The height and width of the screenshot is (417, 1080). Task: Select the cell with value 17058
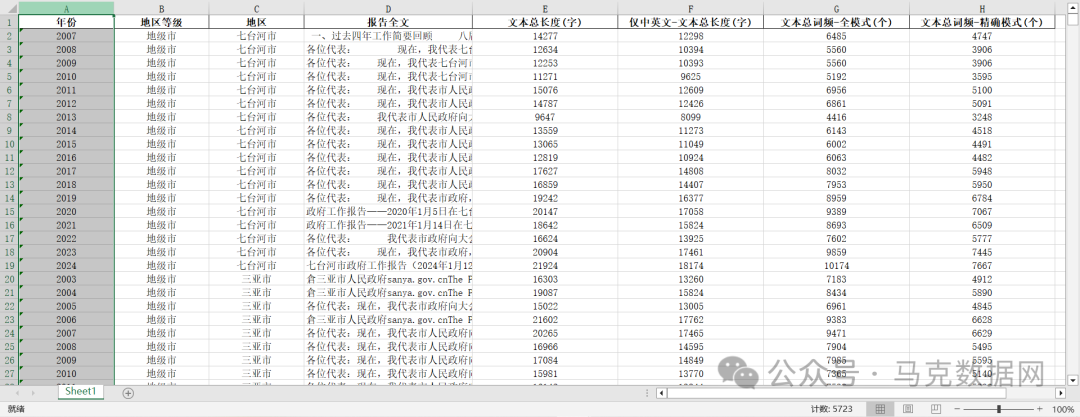tap(691, 212)
